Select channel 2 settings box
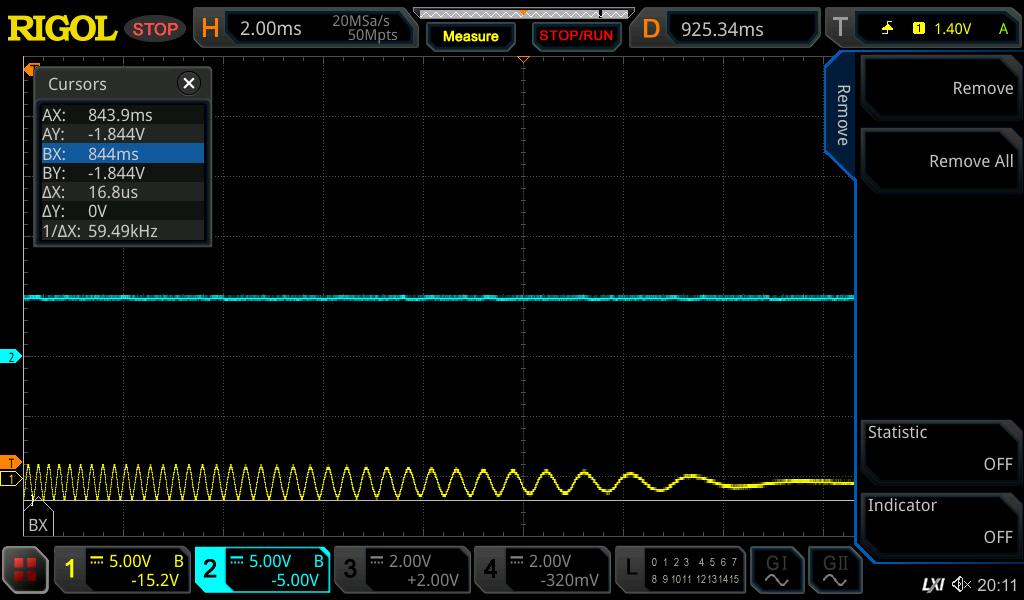Screen dimensions: 1024x600 (x=262, y=569)
